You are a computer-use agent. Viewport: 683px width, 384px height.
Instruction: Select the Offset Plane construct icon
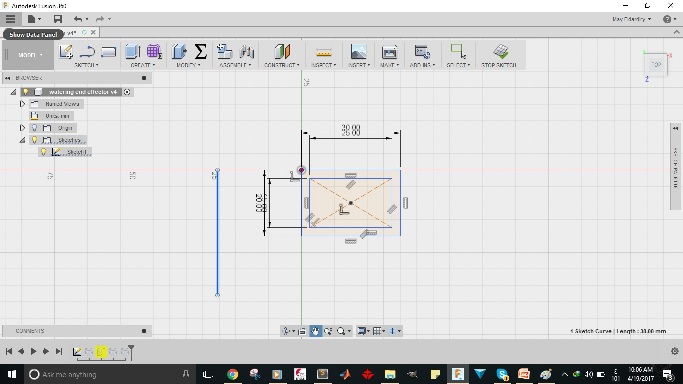click(x=282, y=52)
